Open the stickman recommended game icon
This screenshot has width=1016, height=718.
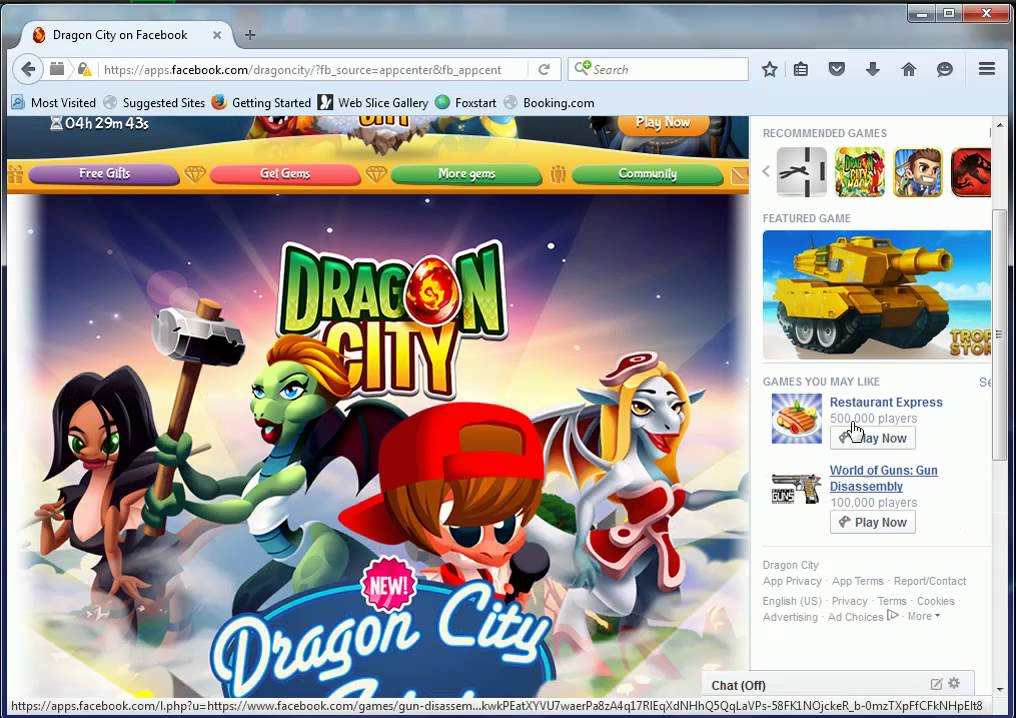(802, 172)
